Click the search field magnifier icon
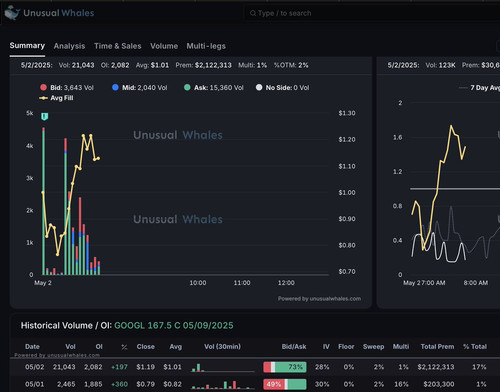The height and width of the screenshot is (392, 500). point(253,13)
